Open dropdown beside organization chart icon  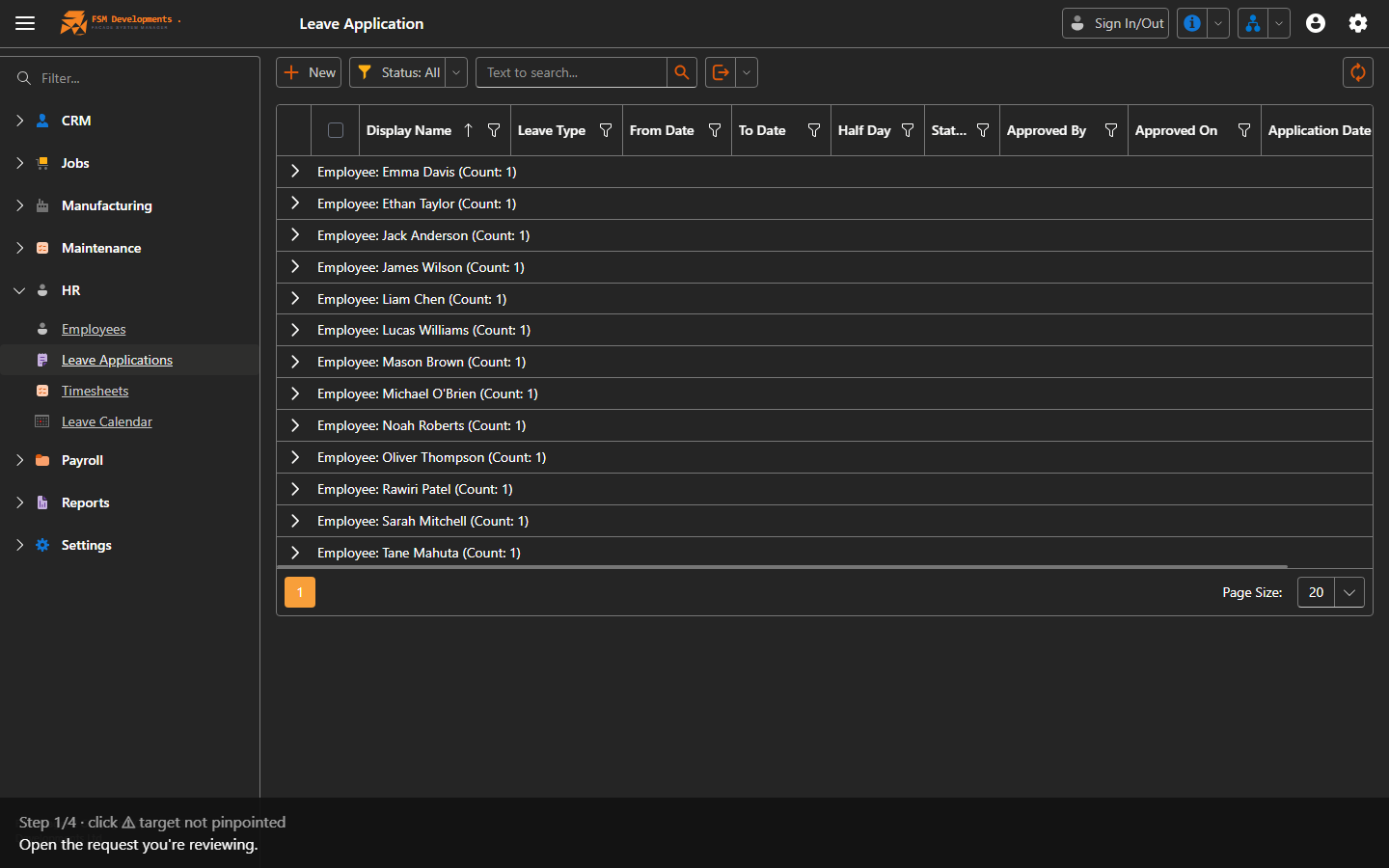1278,23
